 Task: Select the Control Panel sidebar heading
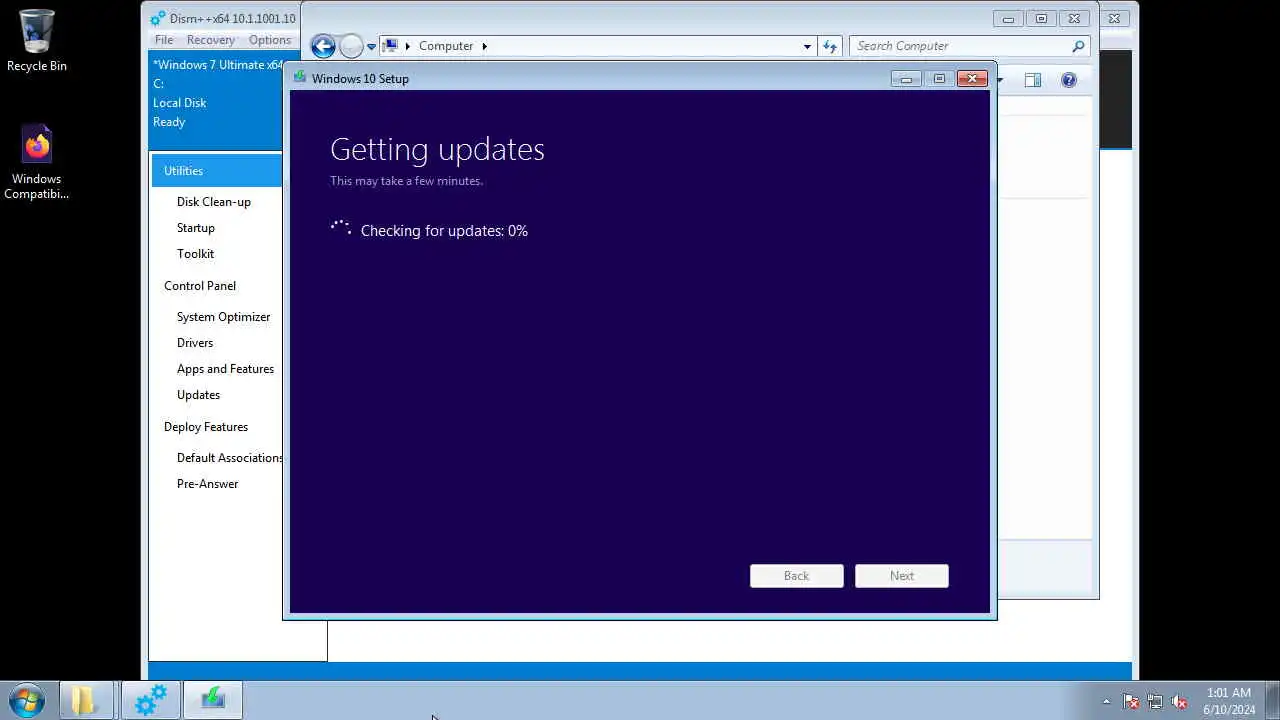tap(200, 286)
